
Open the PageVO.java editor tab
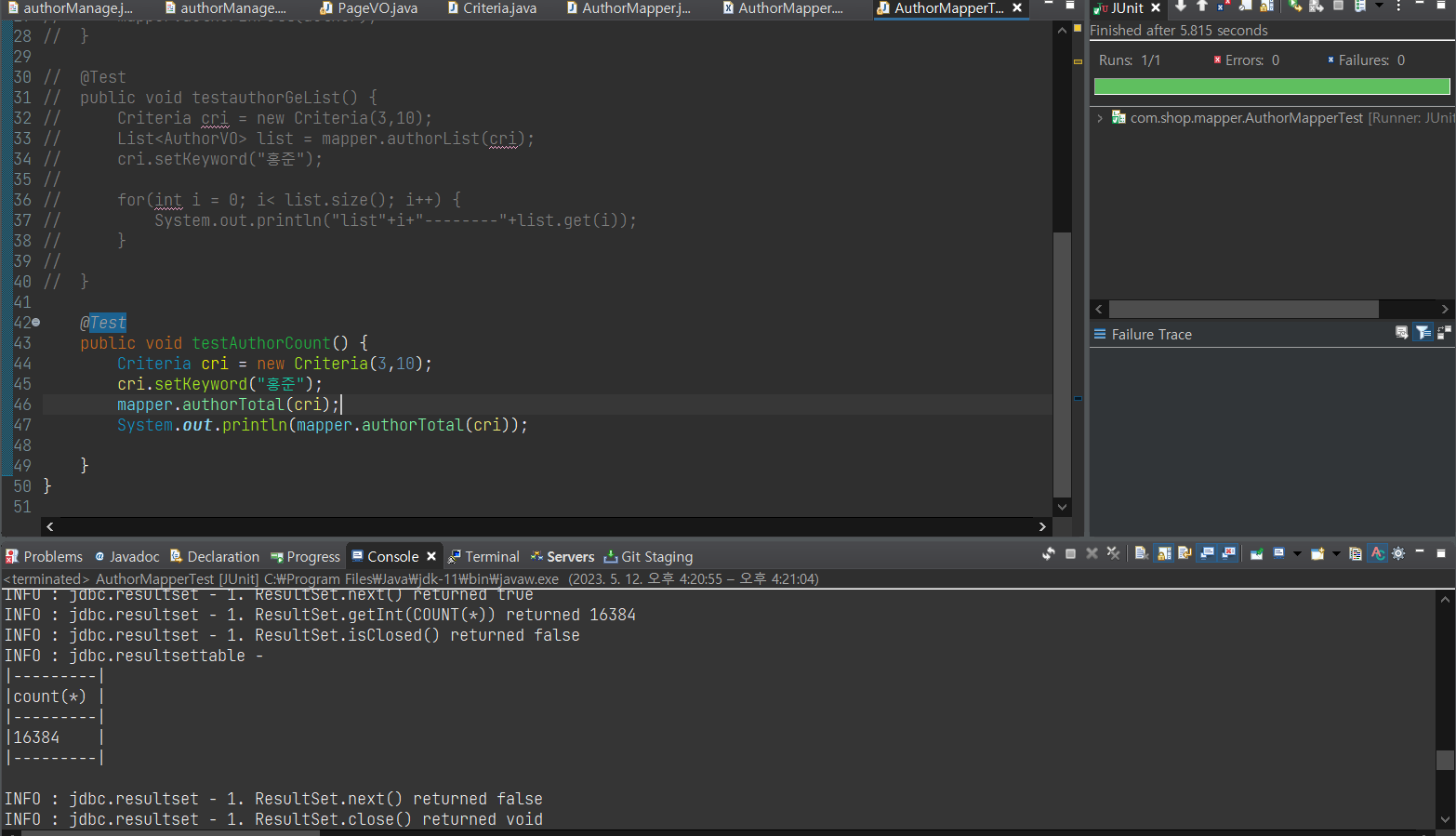click(x=369, y=8)
